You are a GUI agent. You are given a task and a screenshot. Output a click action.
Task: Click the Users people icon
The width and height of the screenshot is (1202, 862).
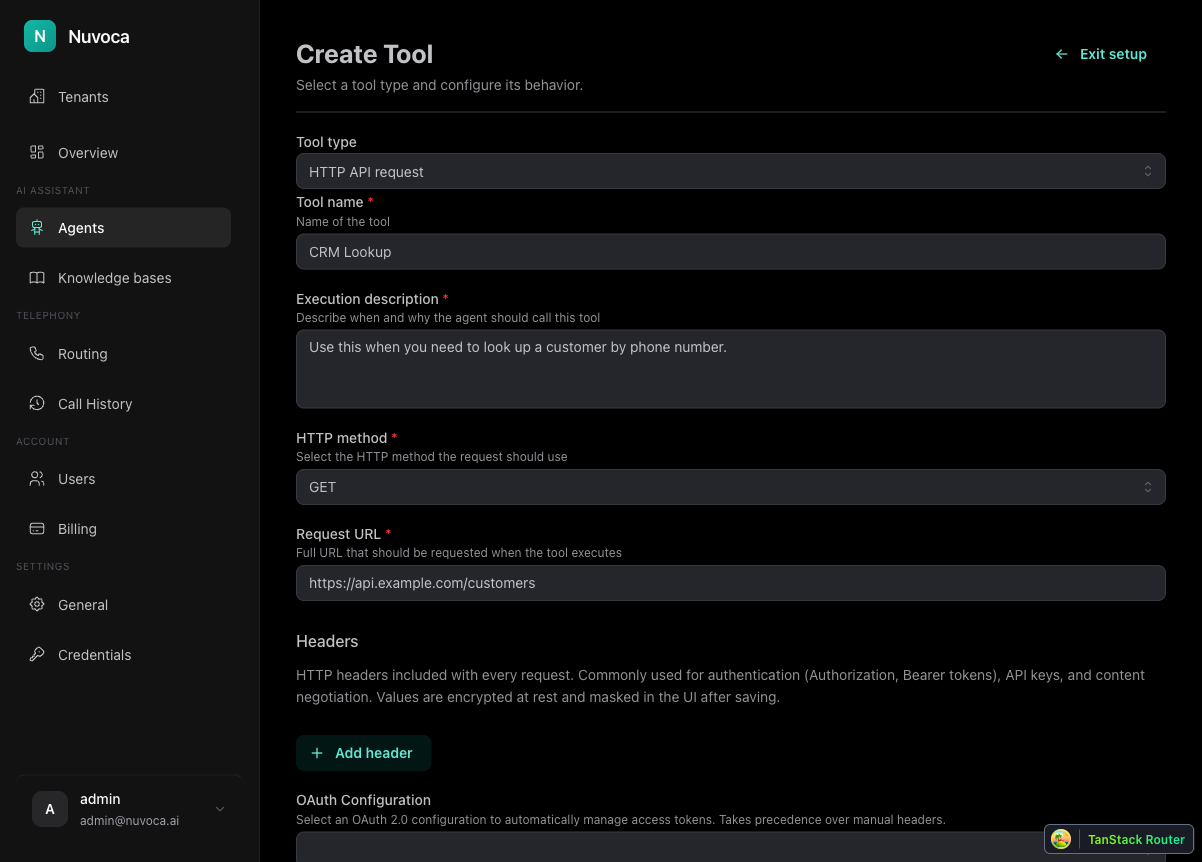tap(37, 478)
